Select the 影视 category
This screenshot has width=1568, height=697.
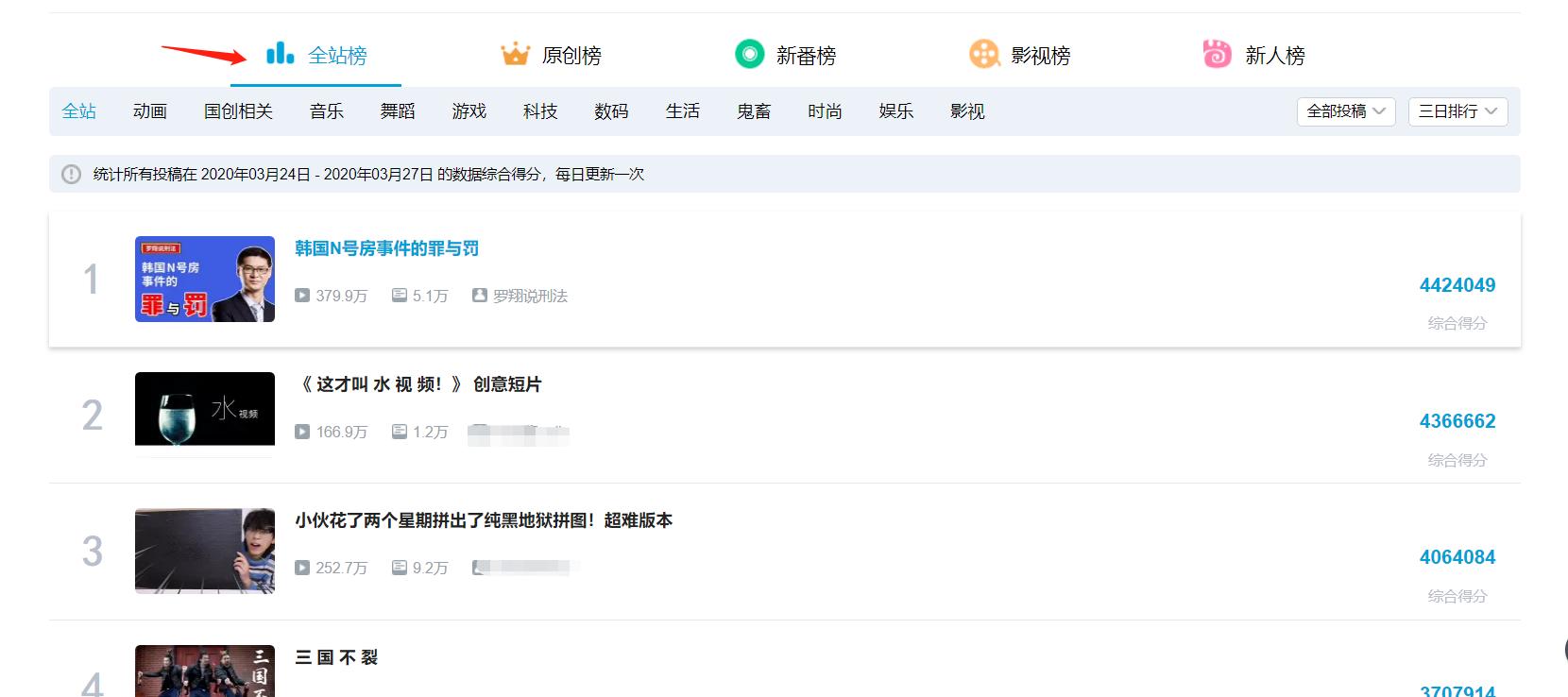coord(967,111)
